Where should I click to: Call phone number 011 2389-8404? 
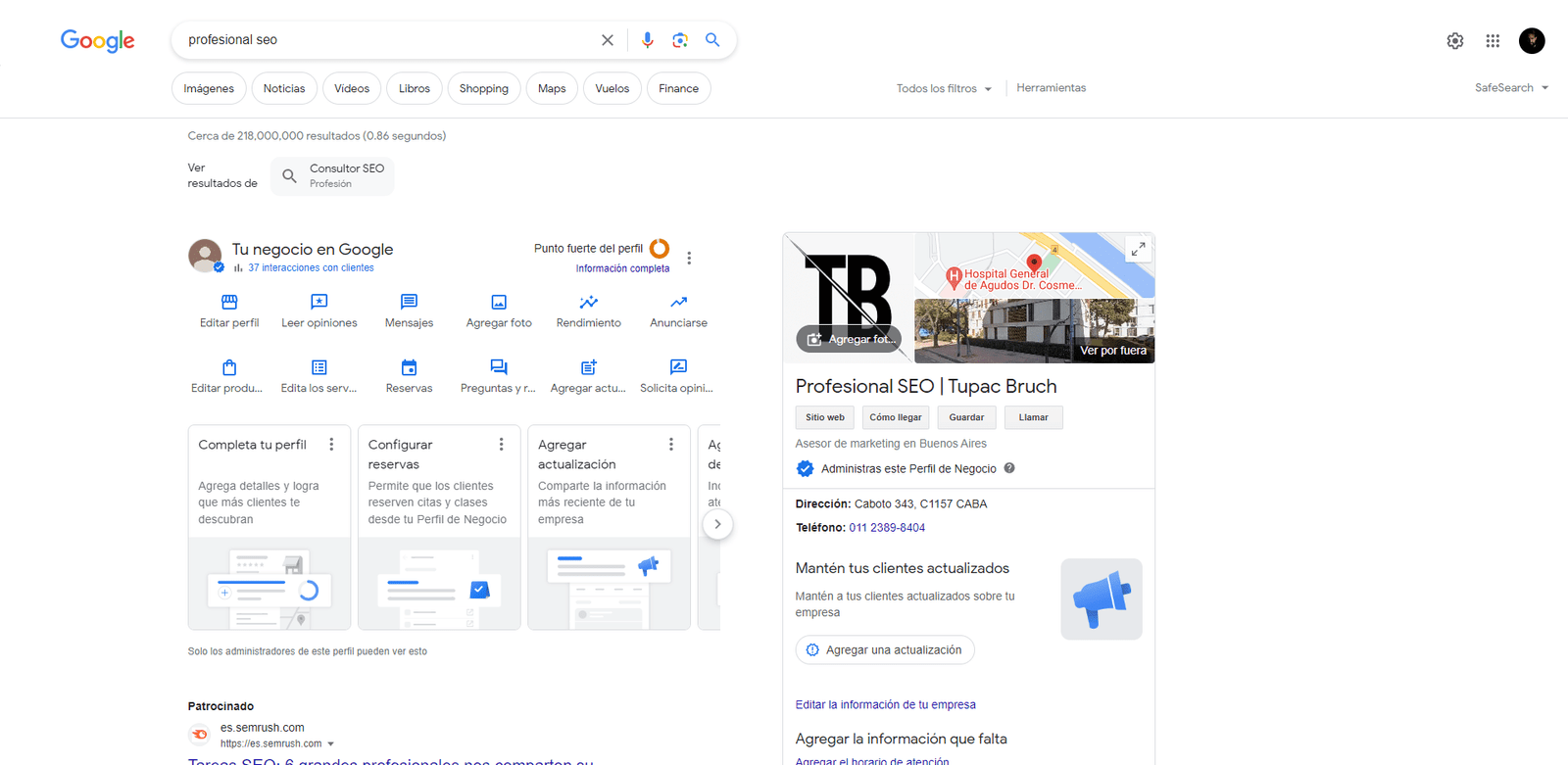(887, 528)
